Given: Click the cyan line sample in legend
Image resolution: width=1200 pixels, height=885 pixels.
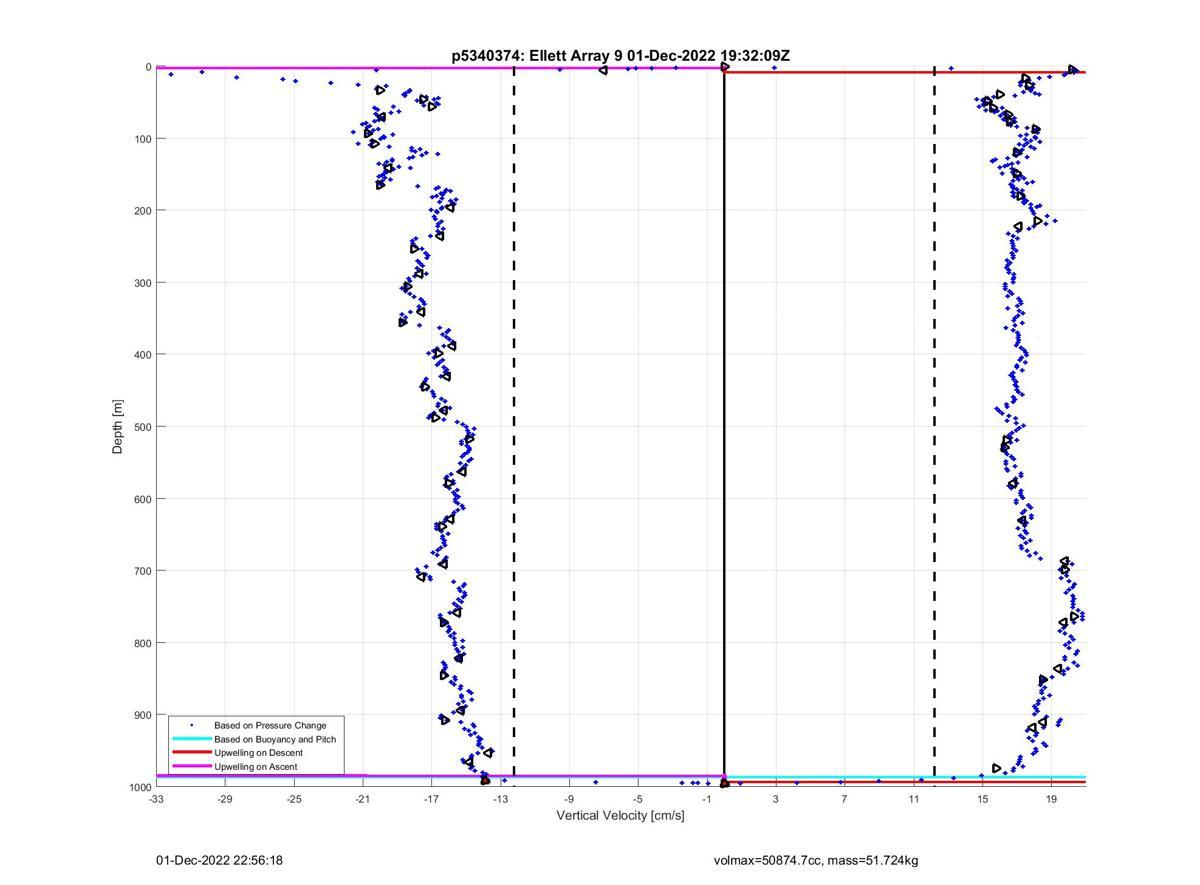Looking at the screenshot, I should pyautogui.click(x=190, y=739).
